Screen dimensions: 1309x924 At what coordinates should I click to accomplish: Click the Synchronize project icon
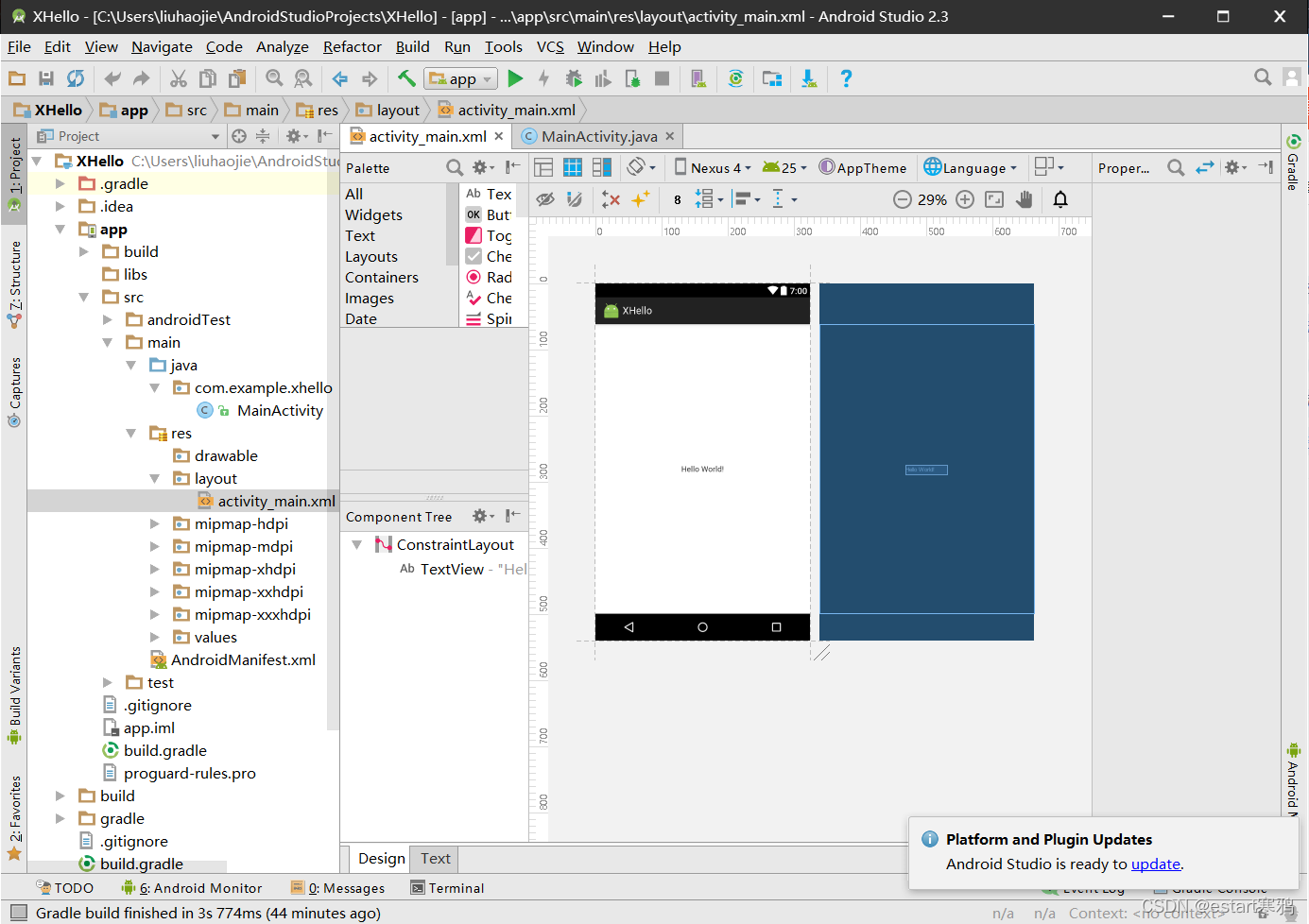[x=76, y=78]
